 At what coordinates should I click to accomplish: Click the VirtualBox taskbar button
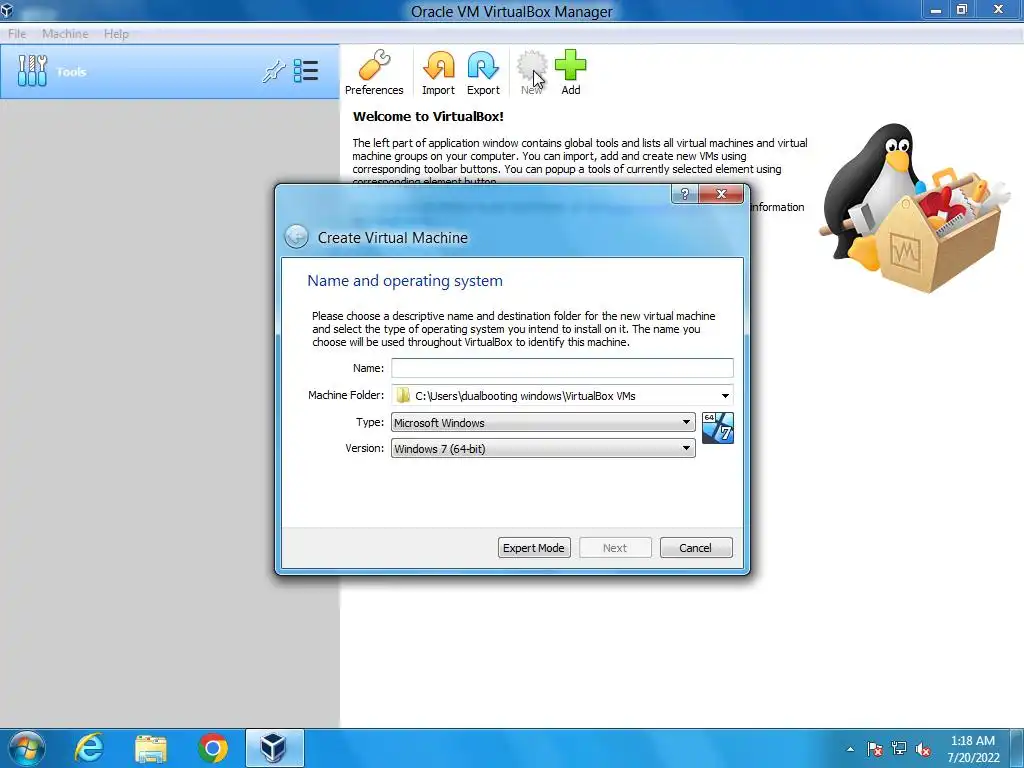click(274, 748)
